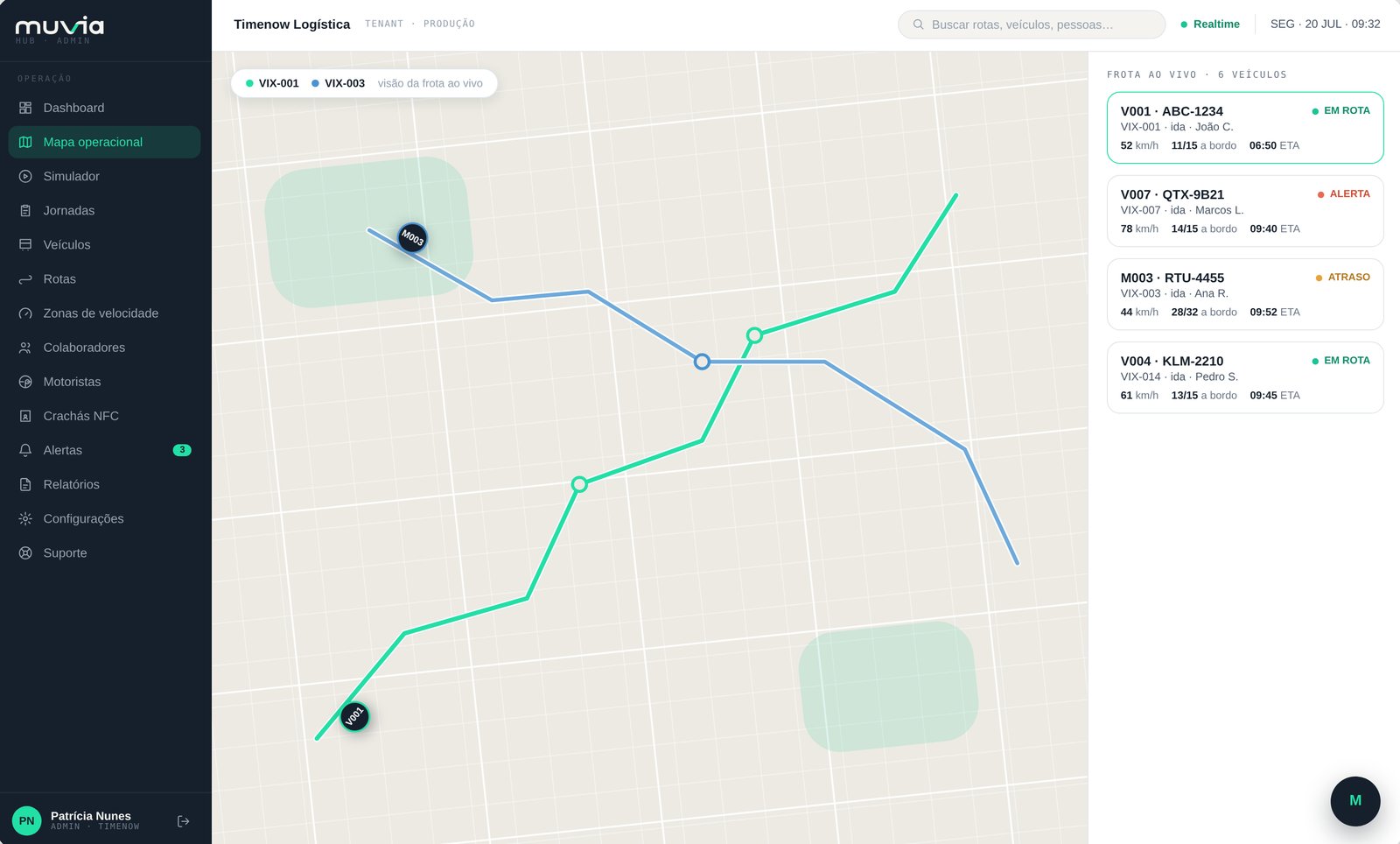Click the Timenow Logística tenant name
This screenshot has width=1400, height=844.
291,25
